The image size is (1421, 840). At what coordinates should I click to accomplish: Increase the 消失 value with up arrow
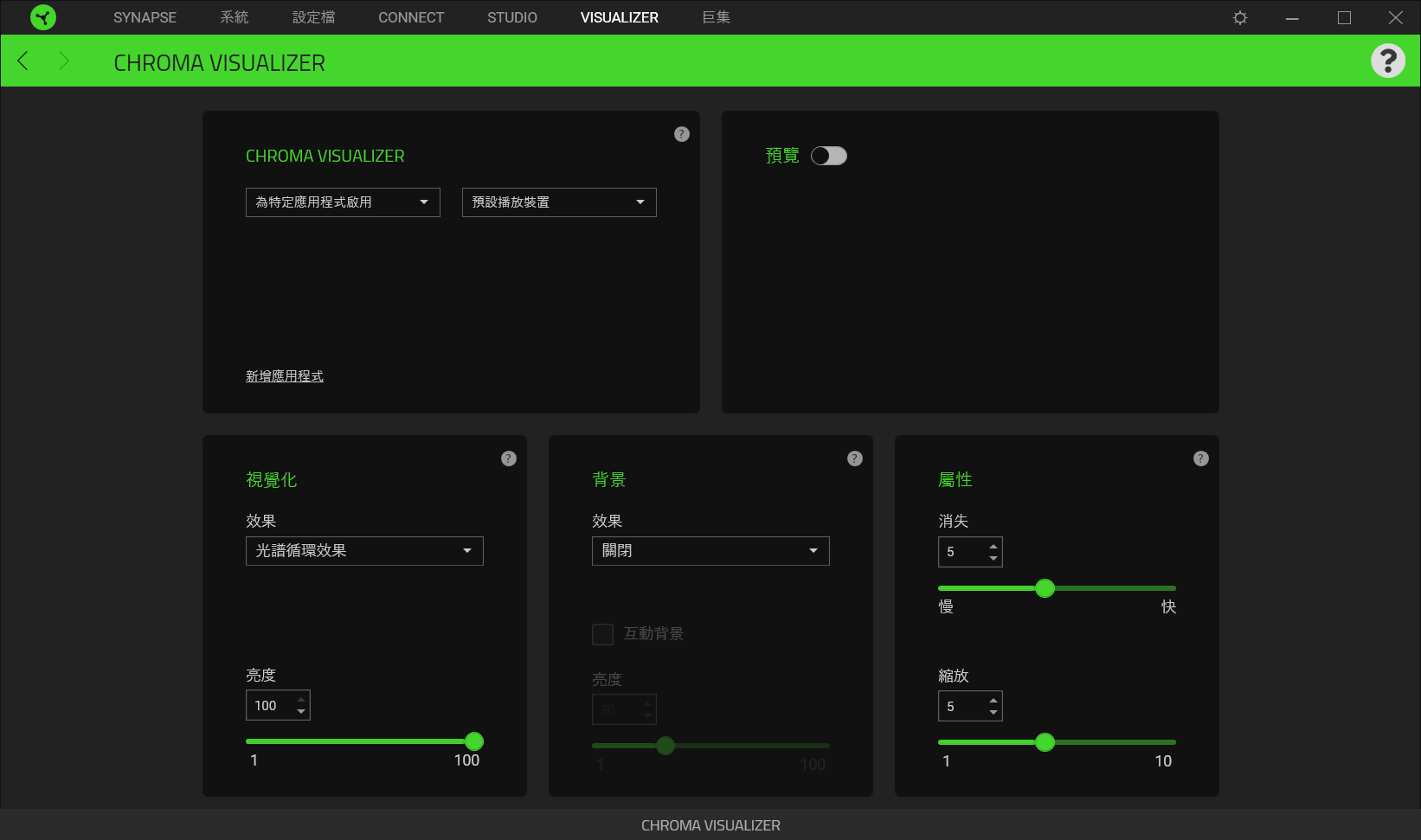click(993, 546)
